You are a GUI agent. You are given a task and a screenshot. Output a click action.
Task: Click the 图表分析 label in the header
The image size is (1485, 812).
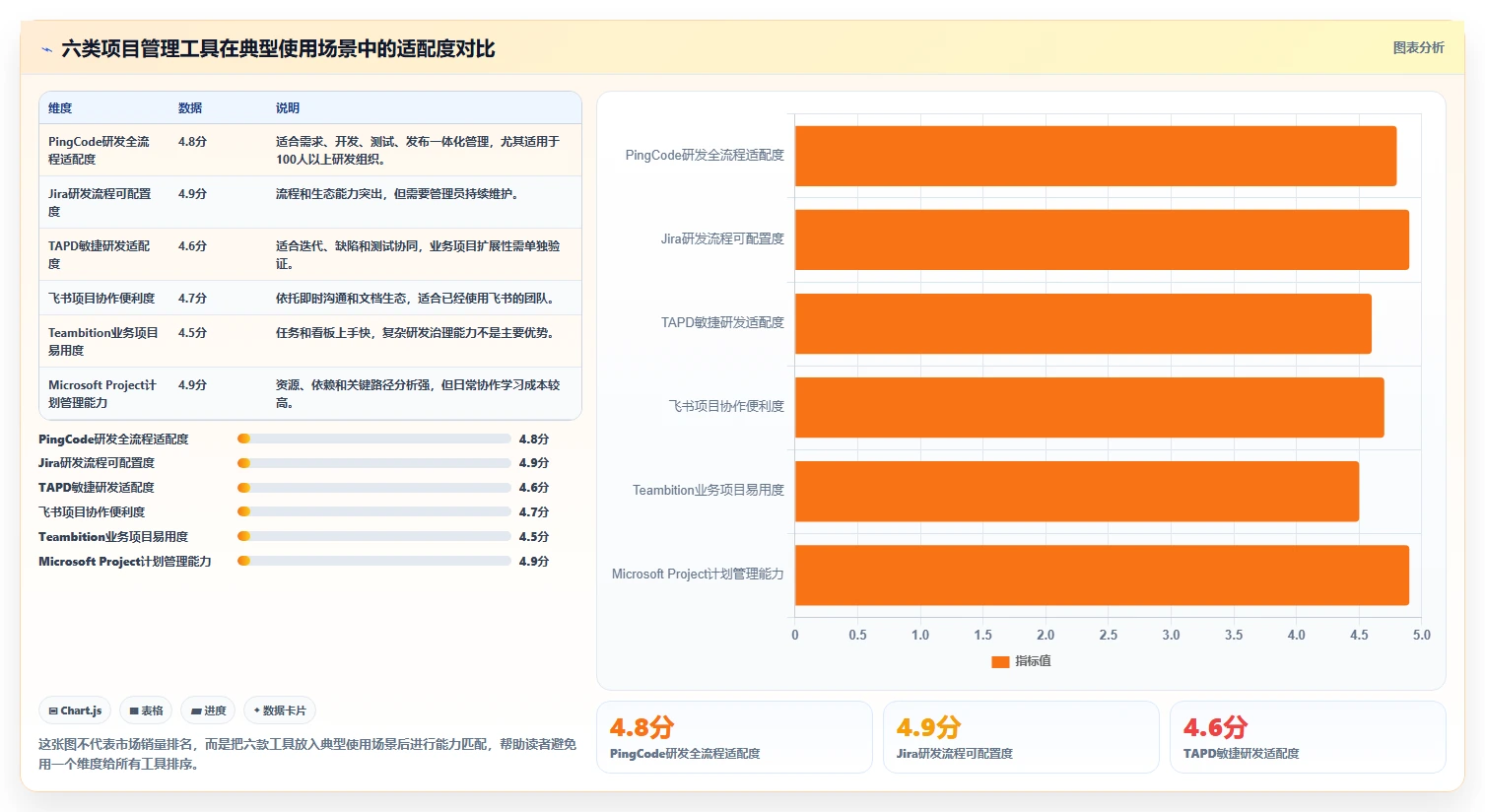pos(1418,47)
